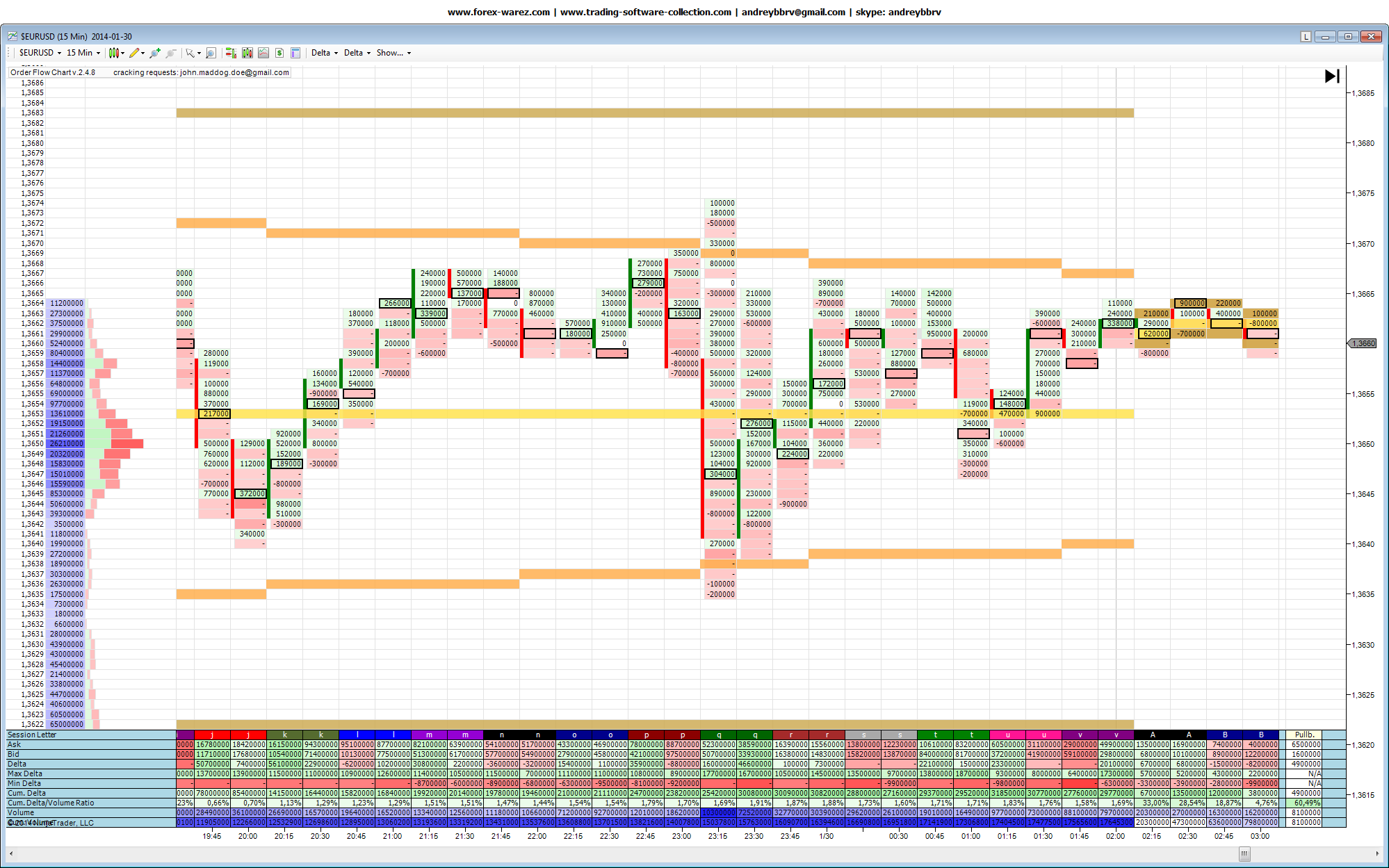The height and width of the screenshot is (868, 1389).
Task: Select the arrow cursor pointer tool
Action: [190, 53]
